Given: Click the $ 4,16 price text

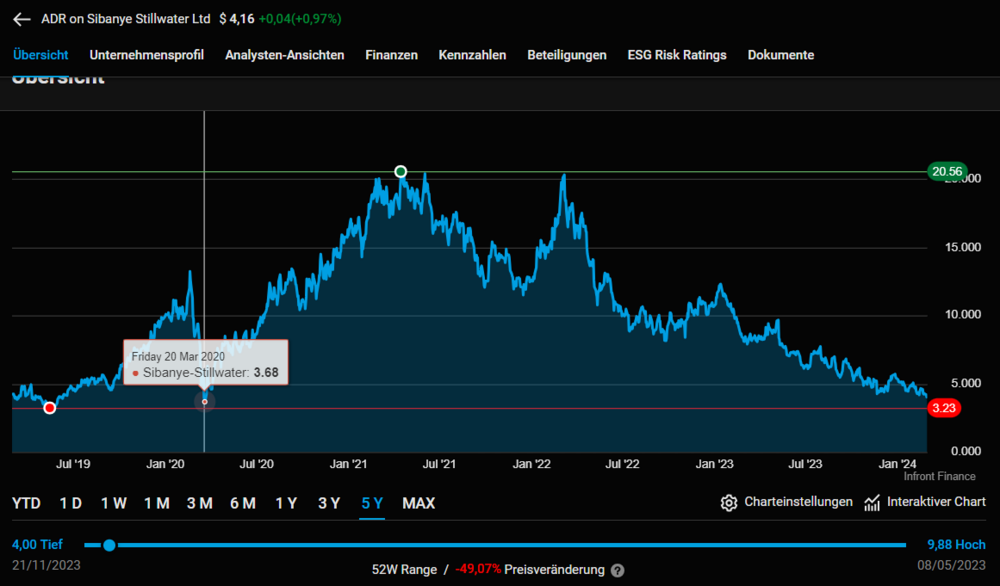Looking at the screenshot, I should pos(237,19).
